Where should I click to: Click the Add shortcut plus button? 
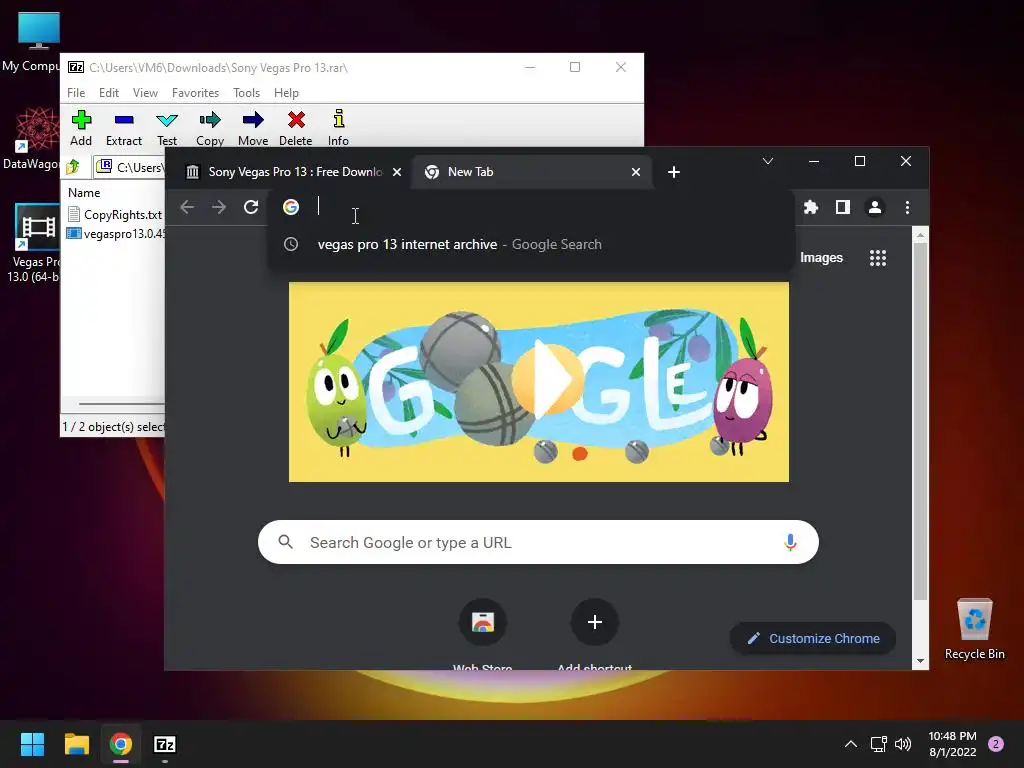tap(594, 622)
